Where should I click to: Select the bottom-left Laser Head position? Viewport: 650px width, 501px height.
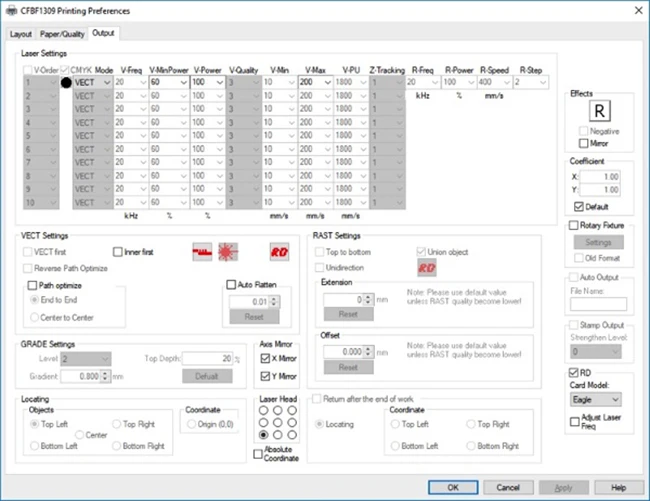(x=263, y=435)
